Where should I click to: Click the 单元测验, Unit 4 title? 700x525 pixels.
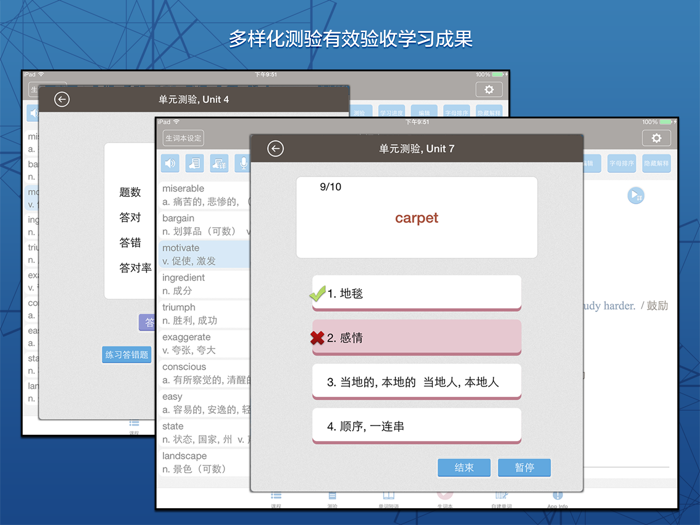coord(193,99)
